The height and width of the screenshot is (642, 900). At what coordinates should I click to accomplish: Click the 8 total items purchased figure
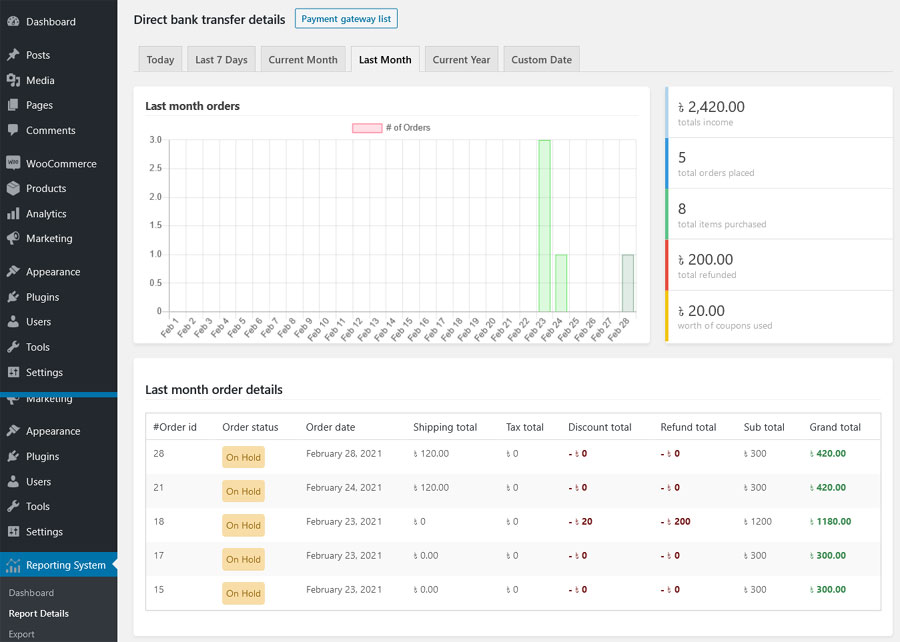(x=682, y=208)
